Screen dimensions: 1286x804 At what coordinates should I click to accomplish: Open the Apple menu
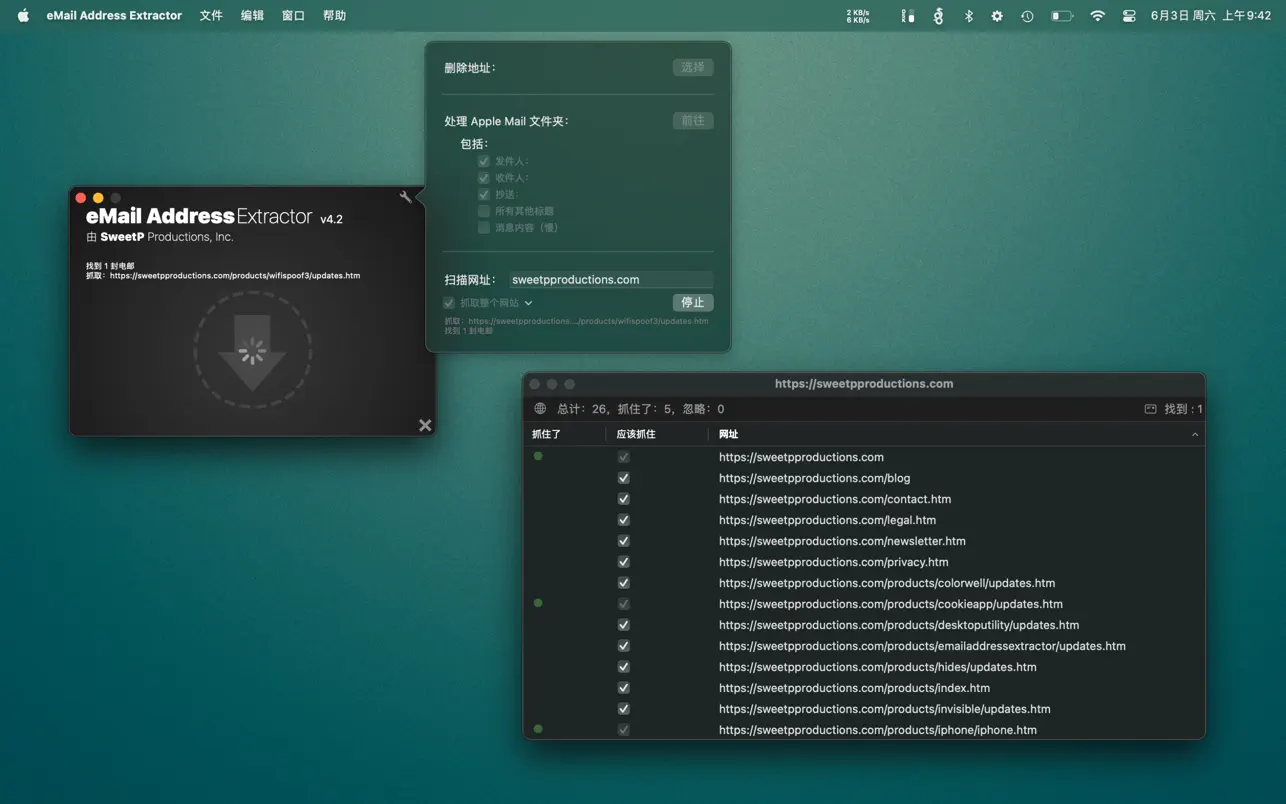(23, 15)
